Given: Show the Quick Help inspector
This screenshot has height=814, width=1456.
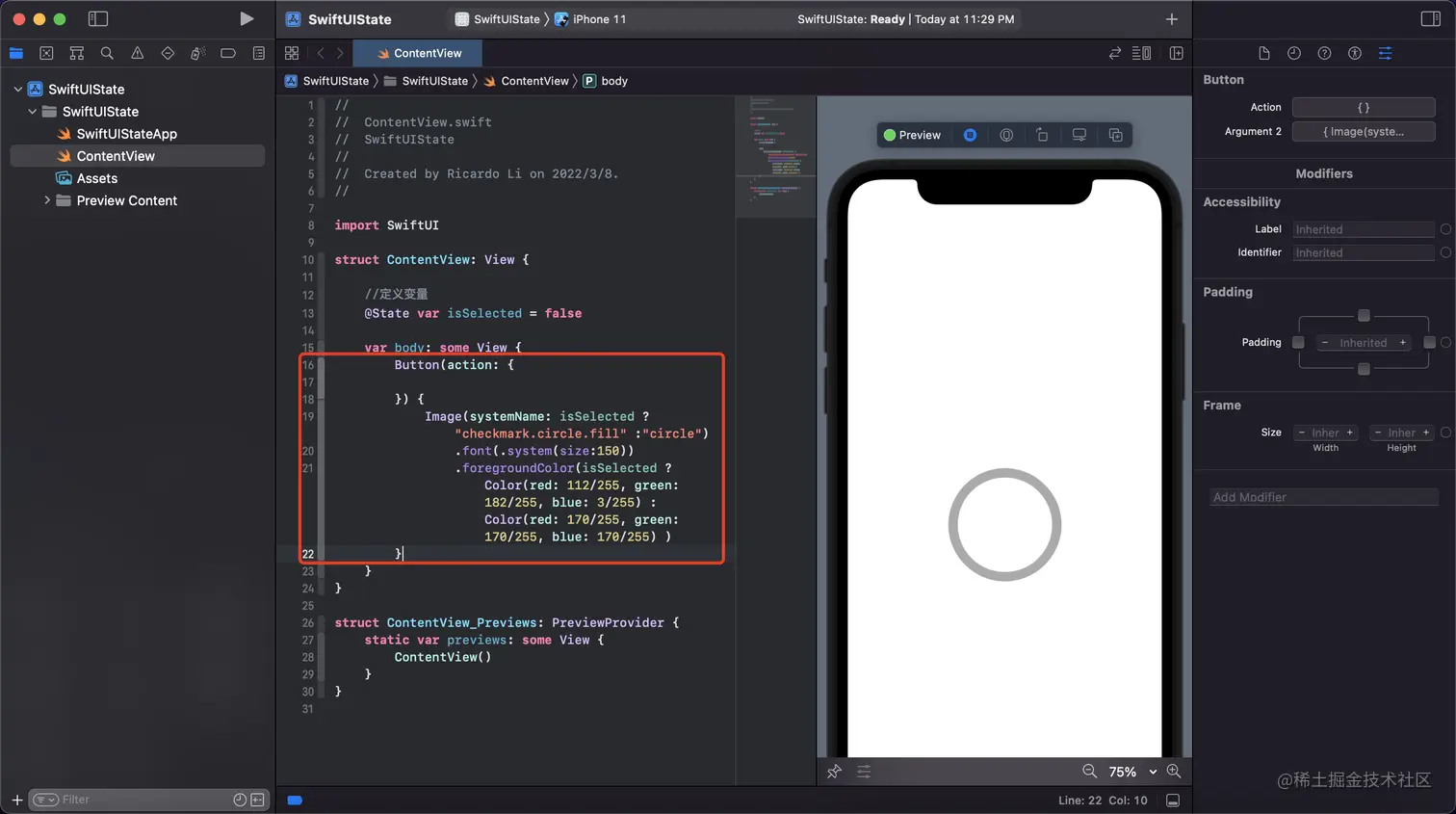Looking at the screenshot, I should [1325, 53].
